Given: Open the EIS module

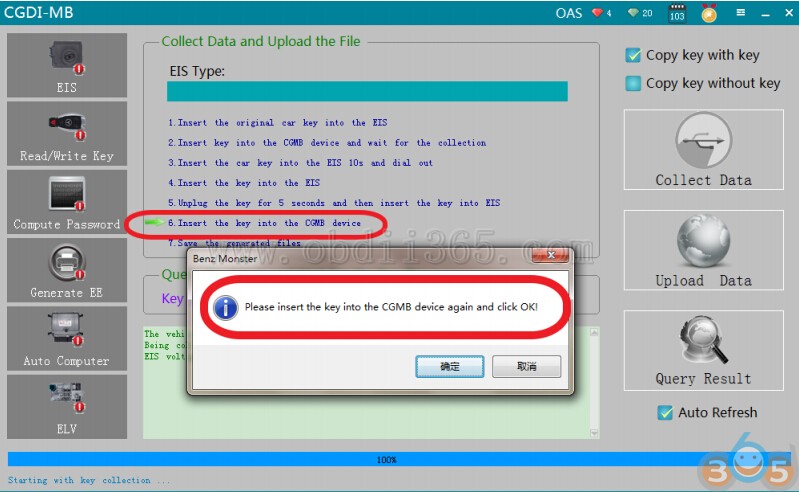Looking at the screenshot, I should pyautogui.click(x=67, y=65).
